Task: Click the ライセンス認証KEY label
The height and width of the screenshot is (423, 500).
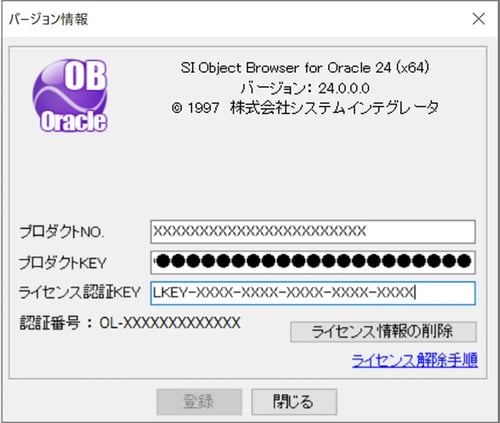Action: pos(79,292)
